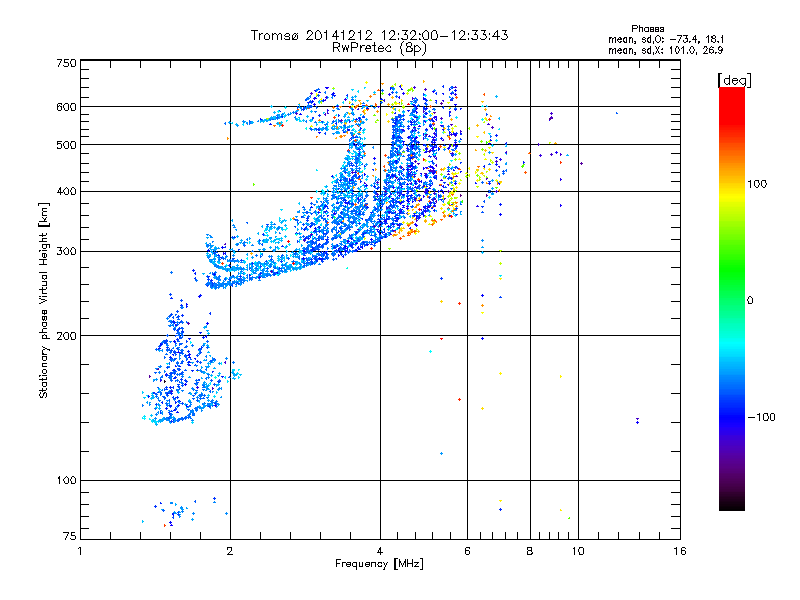Click the x-axis tick label '10'
This screenshot has width=800, height=600.
578,551
